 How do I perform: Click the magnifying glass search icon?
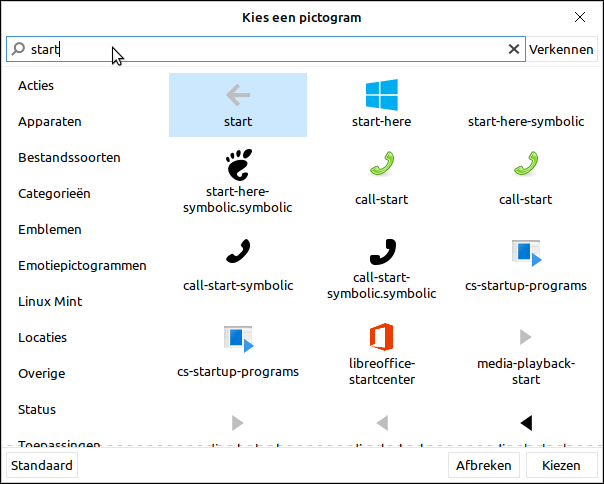pos(17,49)
